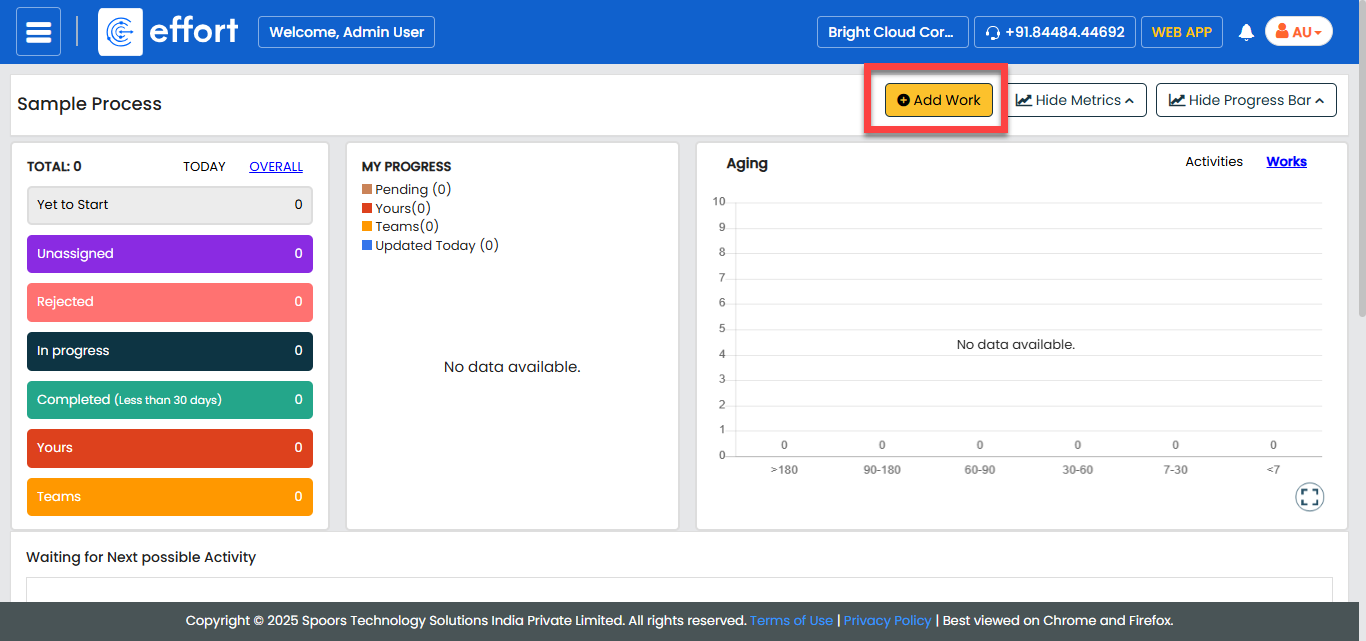Click the effort logo icon
1366x641 pixels.
[x=120, y=32]
